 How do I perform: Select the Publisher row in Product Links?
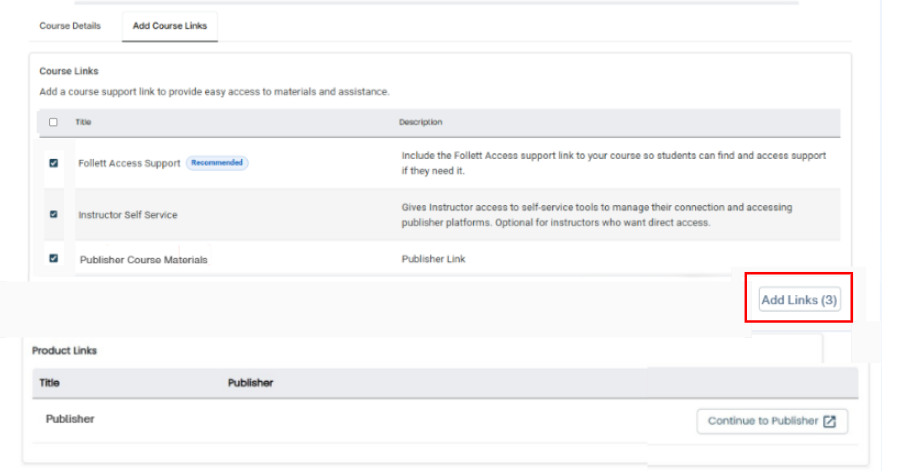(x=70, y=420)
